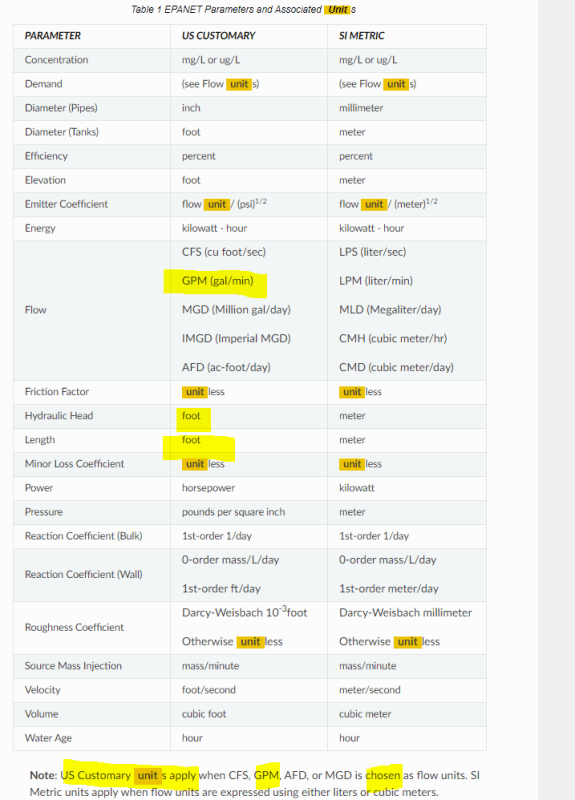Select the Elevation row label
This screenshot has height=800, width=575.
(x=45, y=180)
